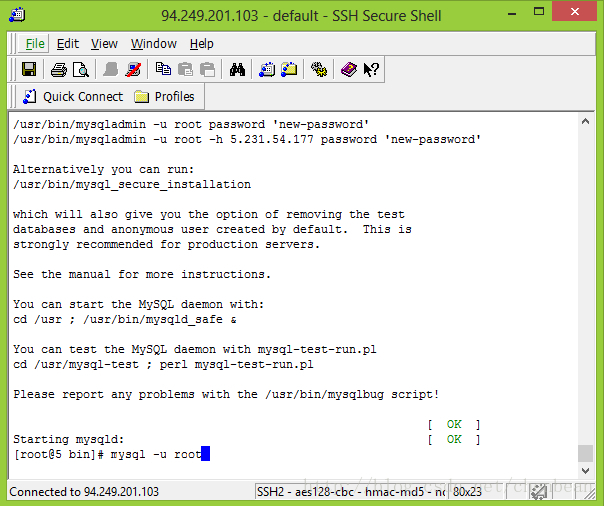Click the Quick Connect button
604x506 pixels.
(73, 97)
